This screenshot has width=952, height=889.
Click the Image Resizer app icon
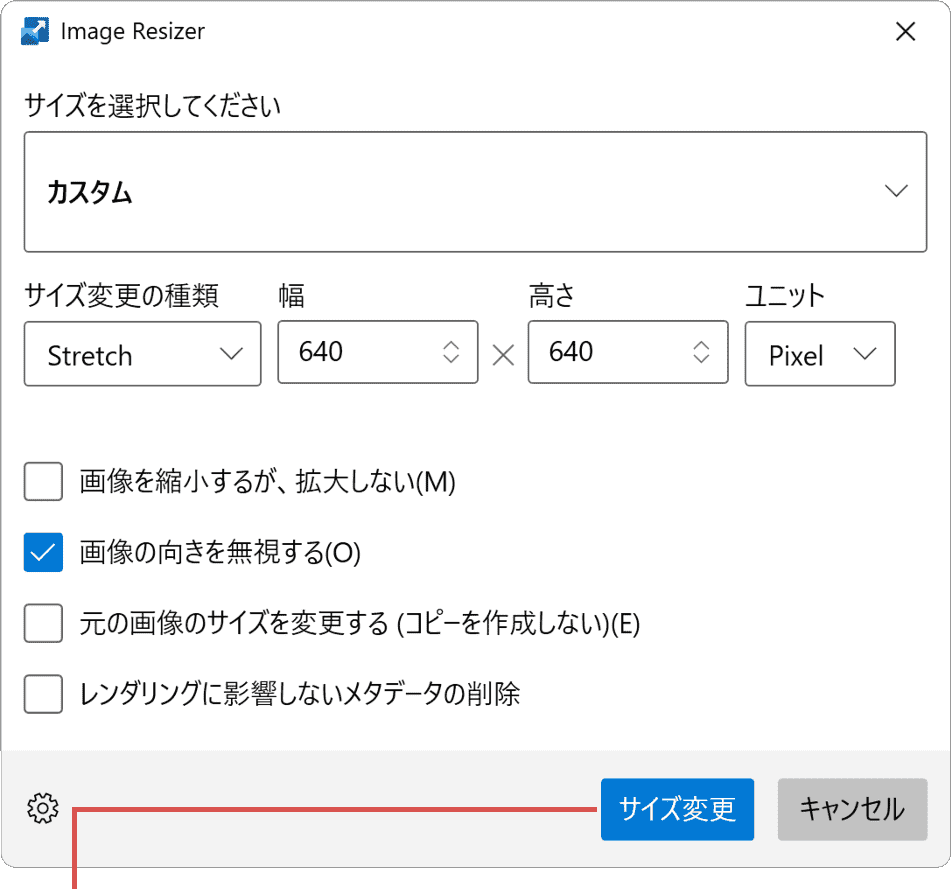click(x=35, y=31)
